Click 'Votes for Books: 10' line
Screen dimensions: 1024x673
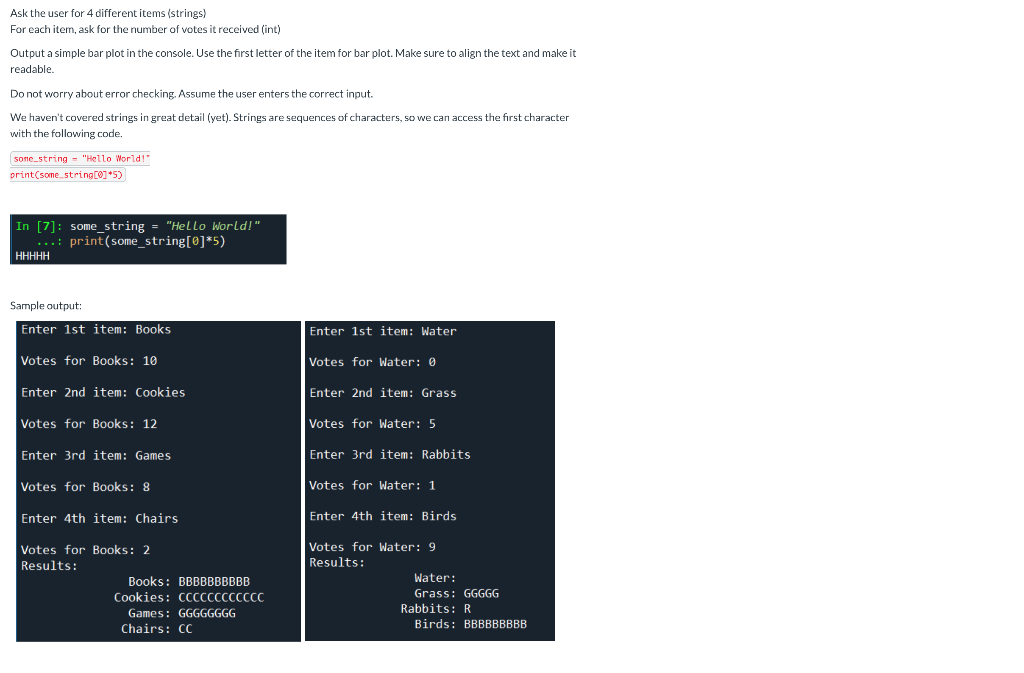coord(89,361)
